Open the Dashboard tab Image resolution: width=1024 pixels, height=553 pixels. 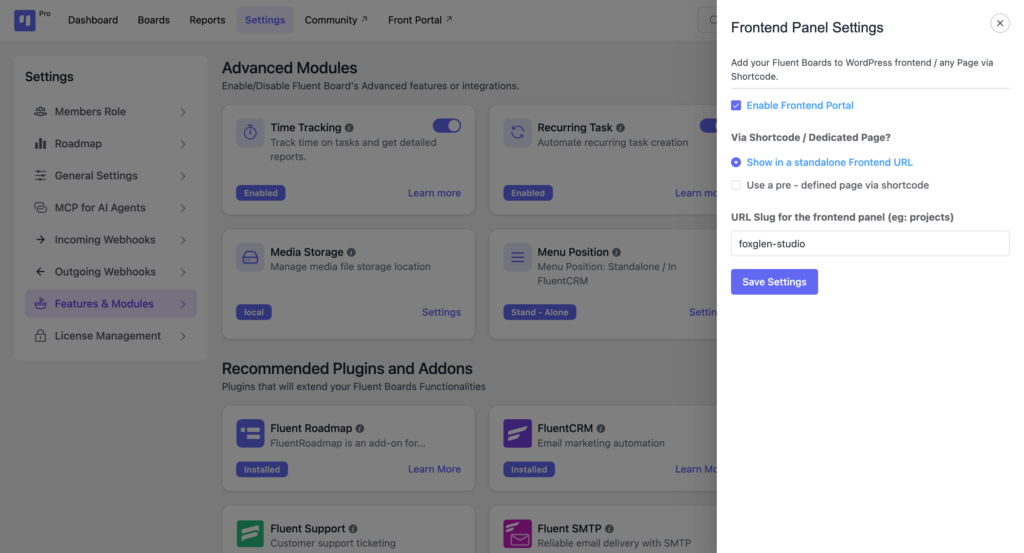coord(93,20)
